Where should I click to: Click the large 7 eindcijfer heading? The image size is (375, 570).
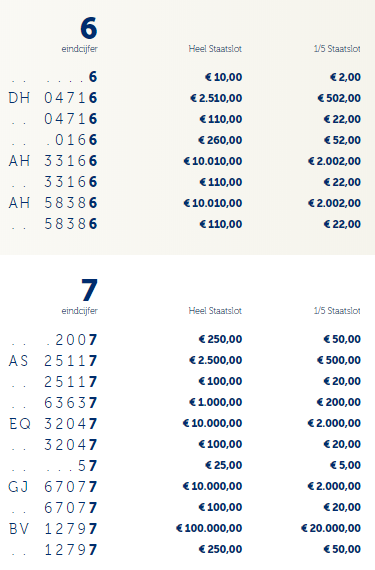pyautogui.click(x=89, y=290)
